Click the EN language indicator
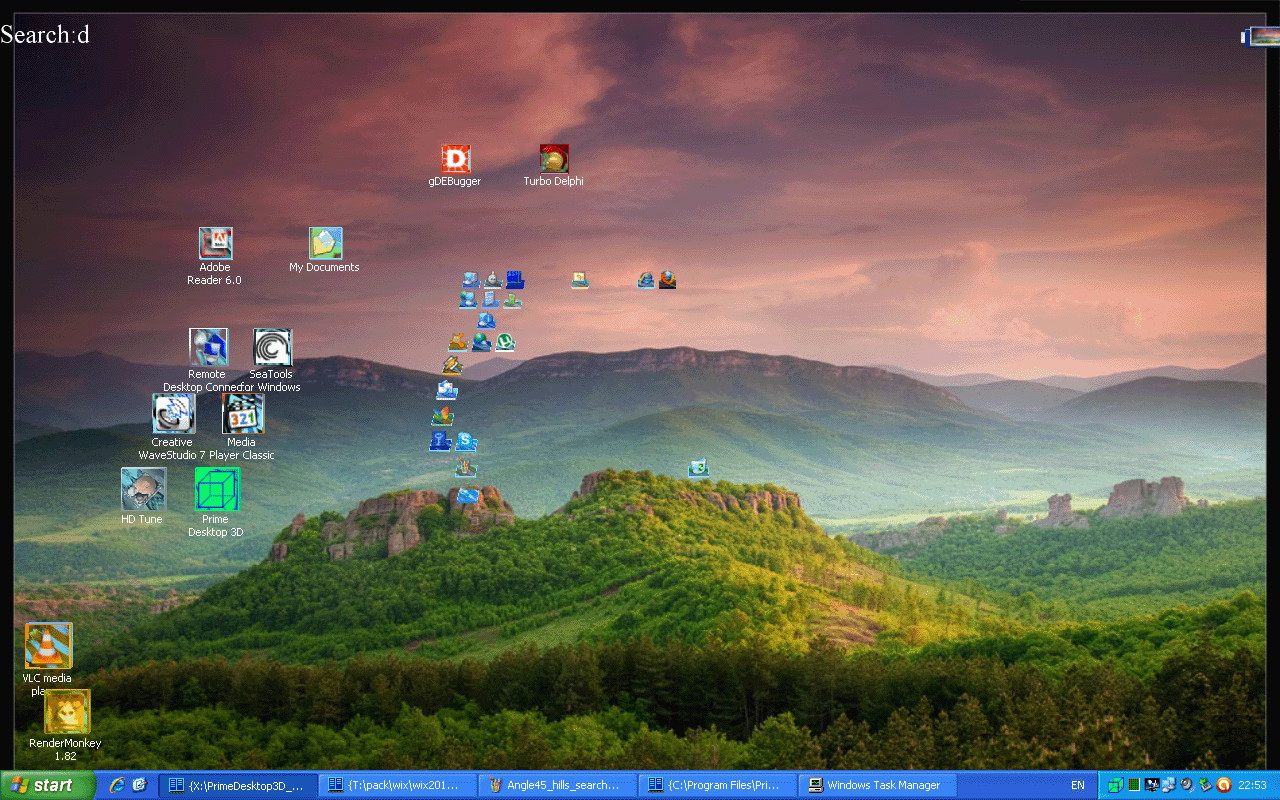The image size is (1280, 800). click(x=1077, y=785)
